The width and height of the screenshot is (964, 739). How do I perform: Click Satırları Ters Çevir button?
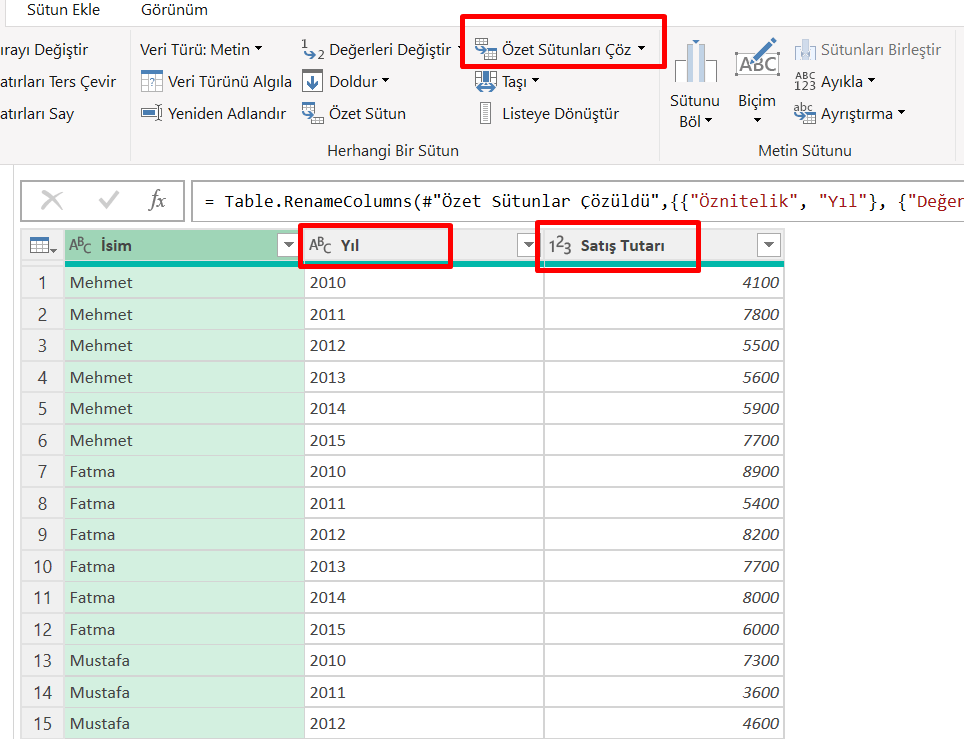tap(58, 81)
